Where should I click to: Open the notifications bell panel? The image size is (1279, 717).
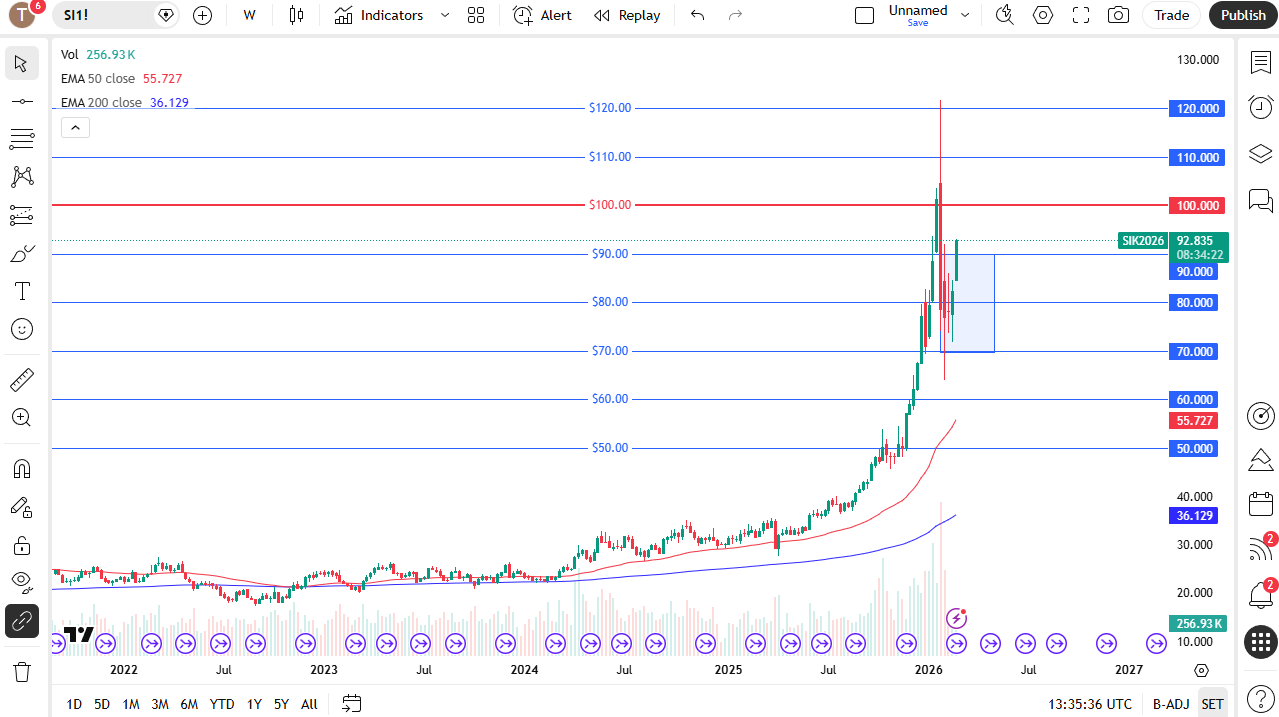click(x=1260, y=595)
